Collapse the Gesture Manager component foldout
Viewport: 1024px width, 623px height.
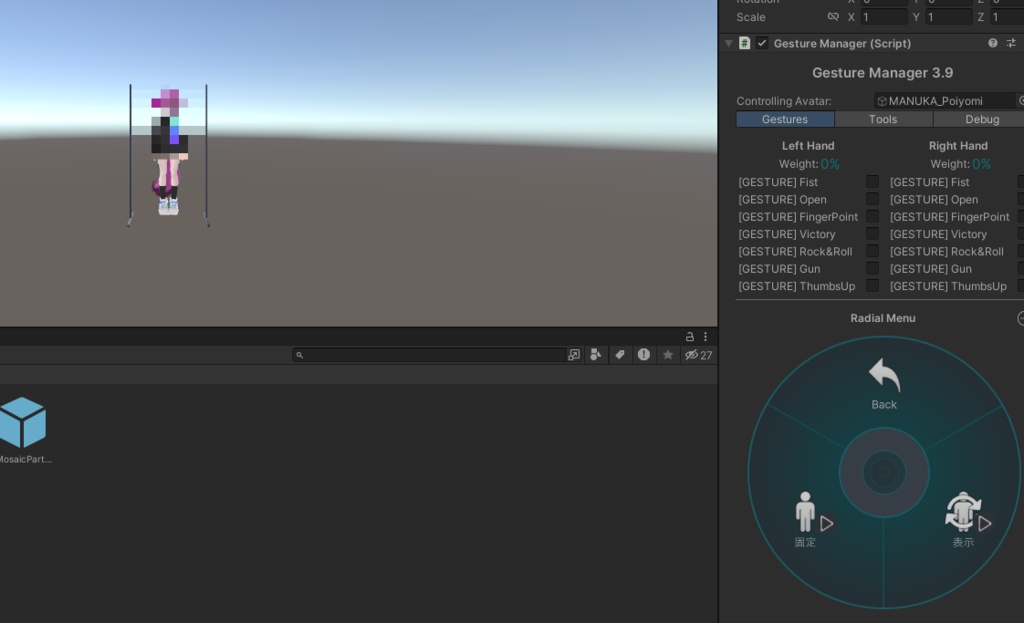coord(728,44)
